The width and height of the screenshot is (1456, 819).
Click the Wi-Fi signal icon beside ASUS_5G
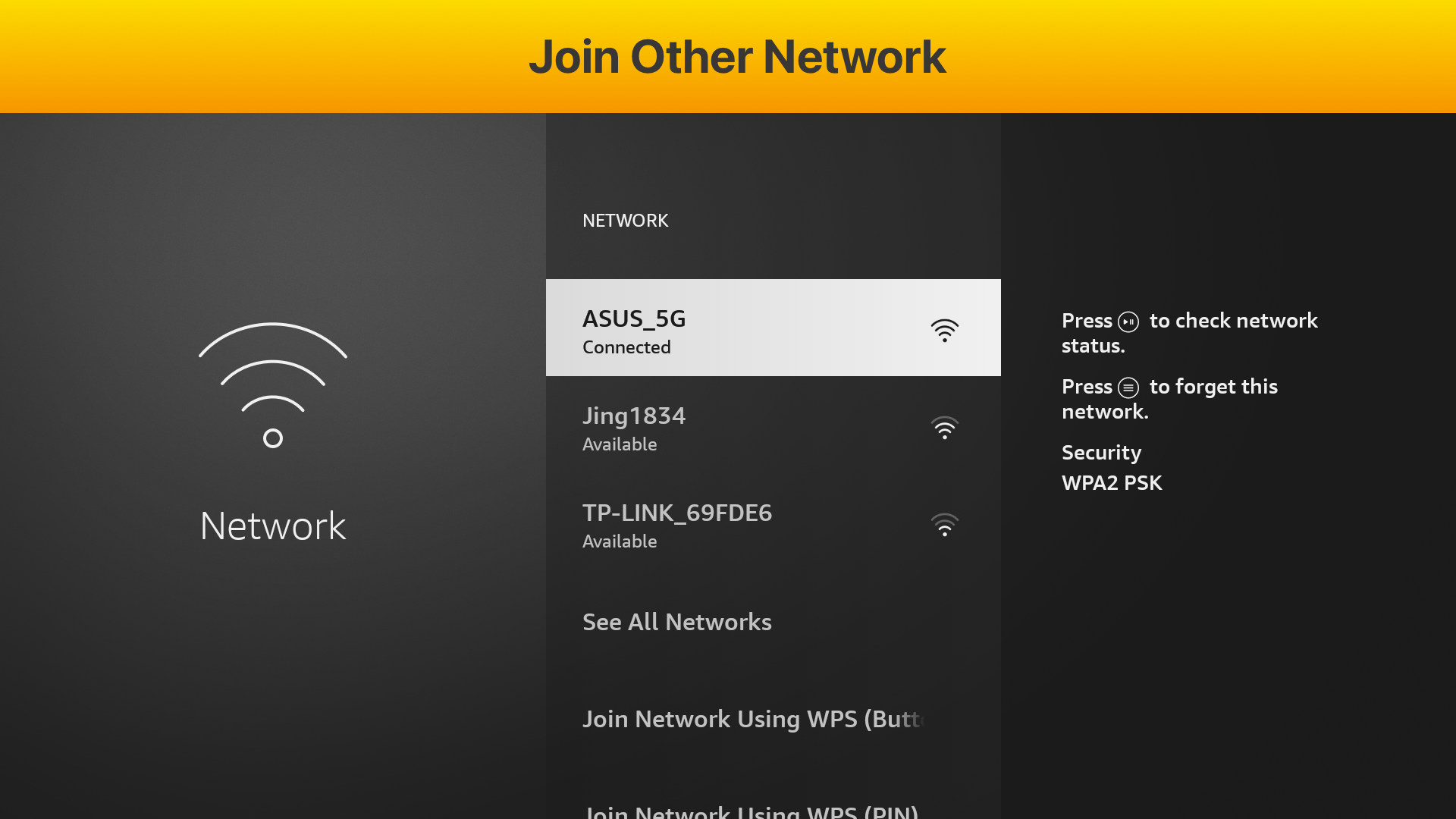[x=944, y=330]
